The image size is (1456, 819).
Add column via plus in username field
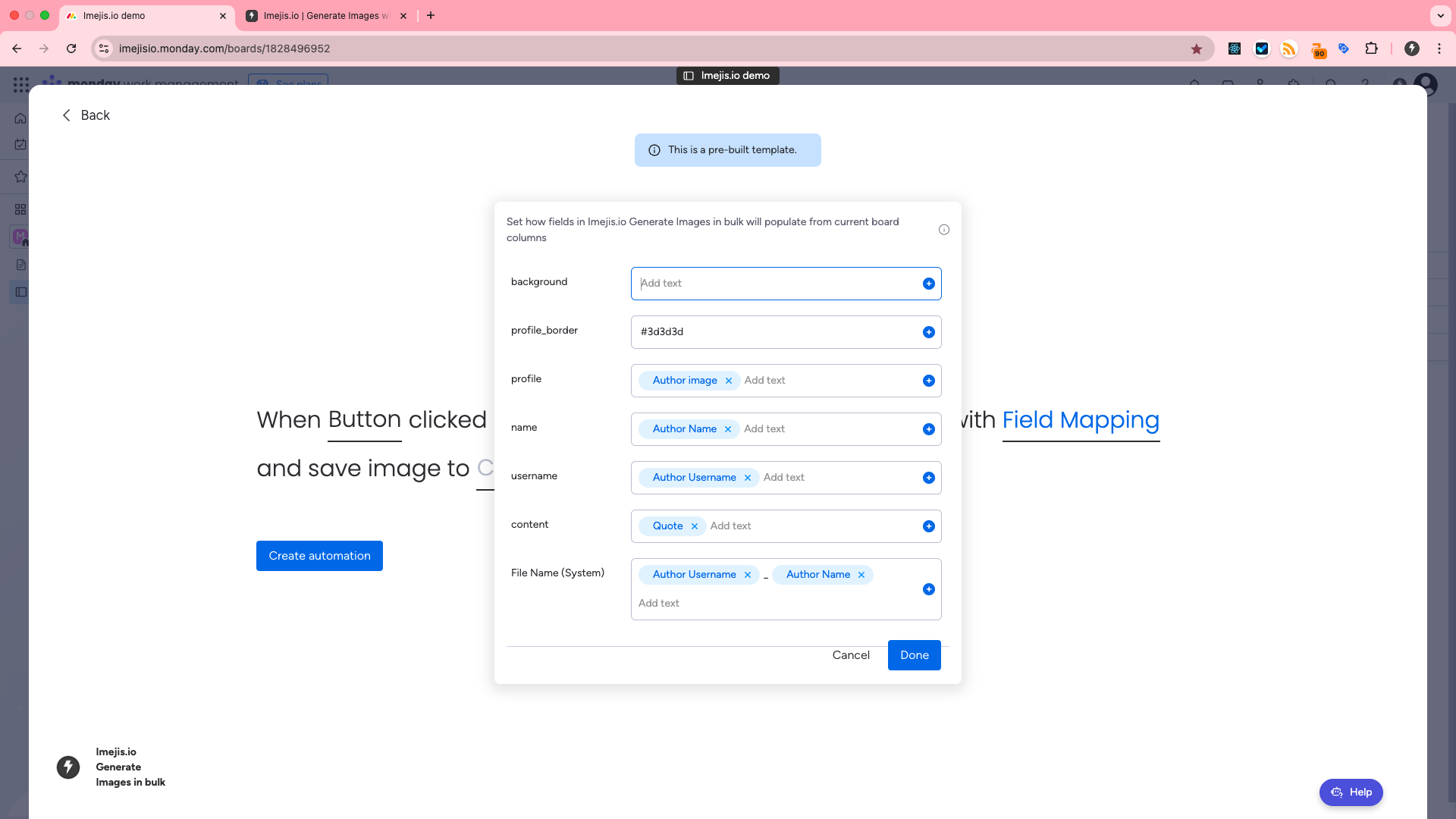tap(928, 478)
